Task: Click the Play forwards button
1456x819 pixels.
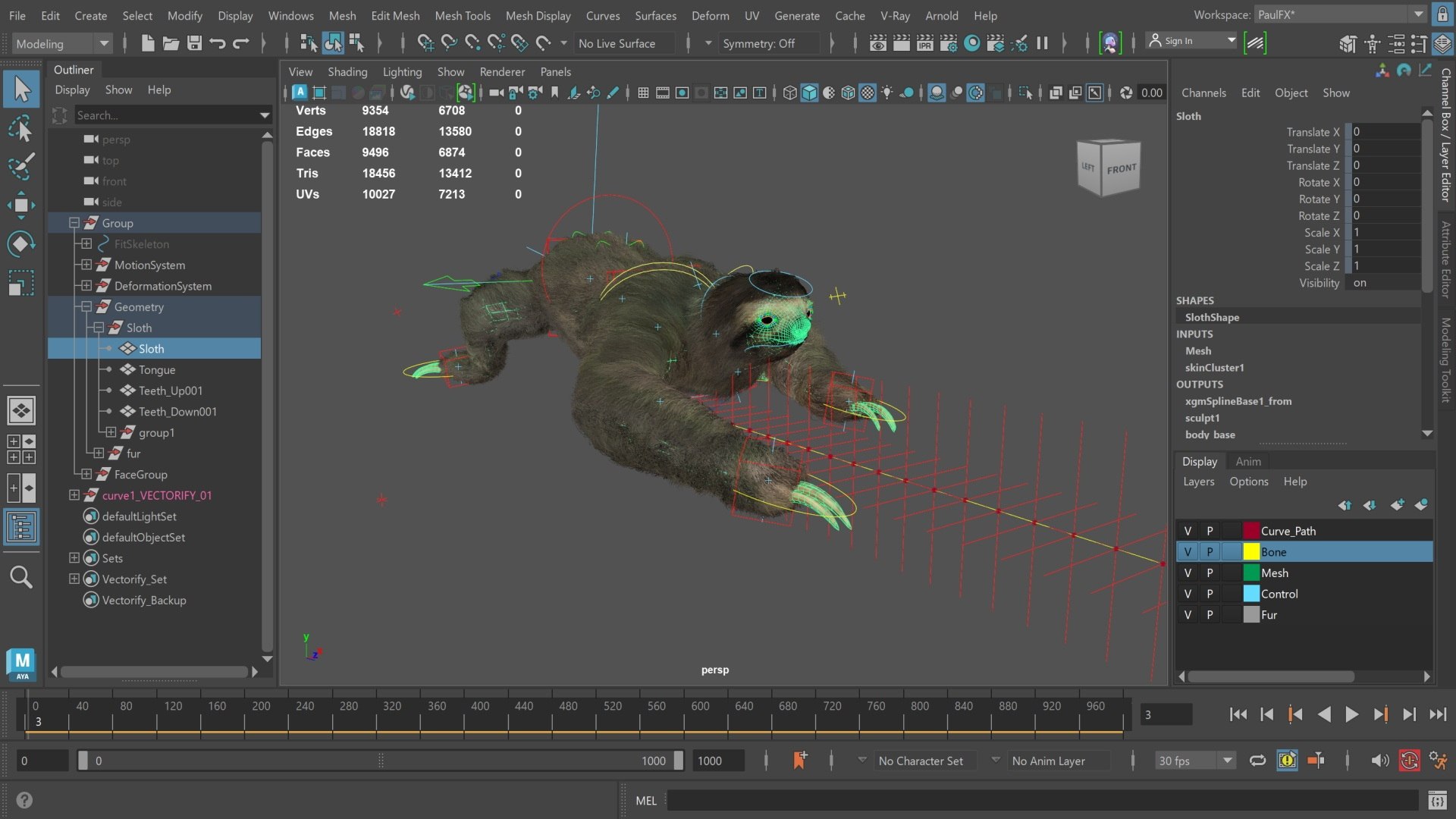Action: point(1351,714)
